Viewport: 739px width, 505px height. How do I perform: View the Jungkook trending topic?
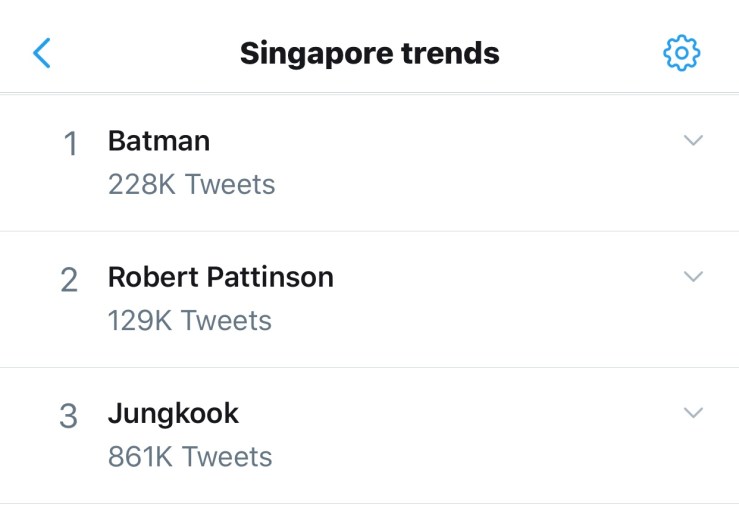click(x=173, y=413)
